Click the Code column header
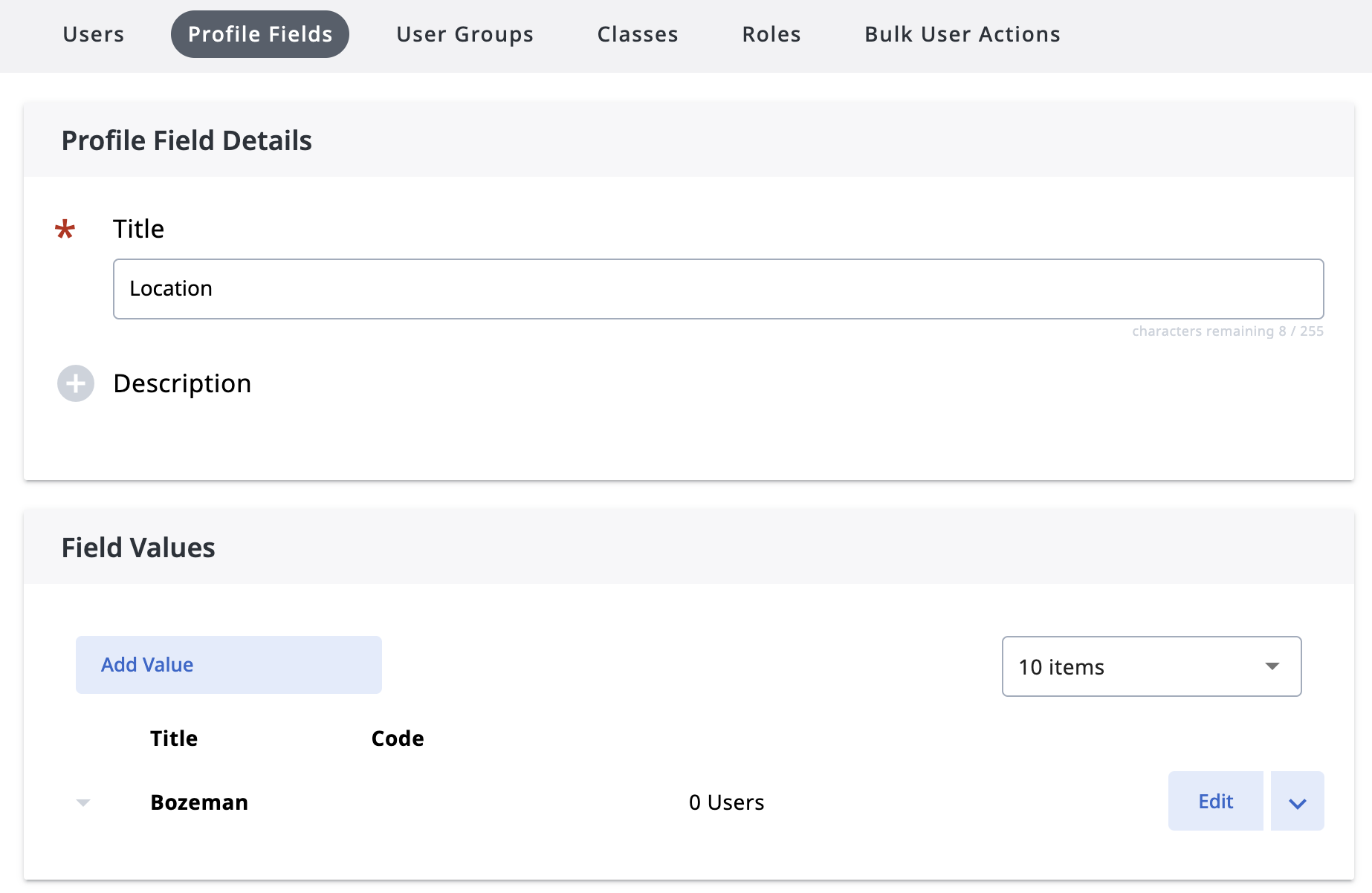The width and height of the screenshot is (1372, 893). click(x=398, y=738)
